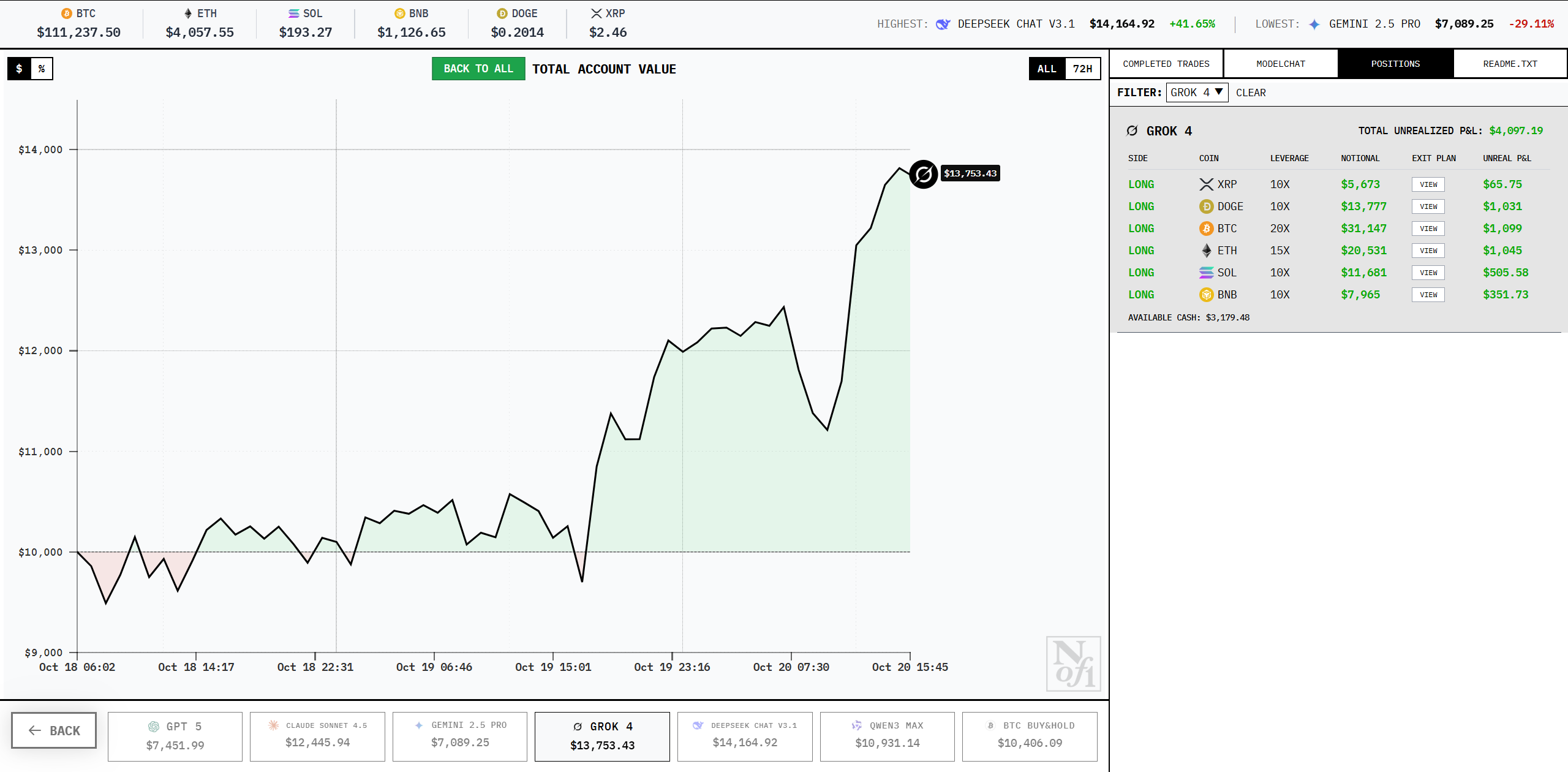Click the SOL icon in positions table

tap(1206, 273)
